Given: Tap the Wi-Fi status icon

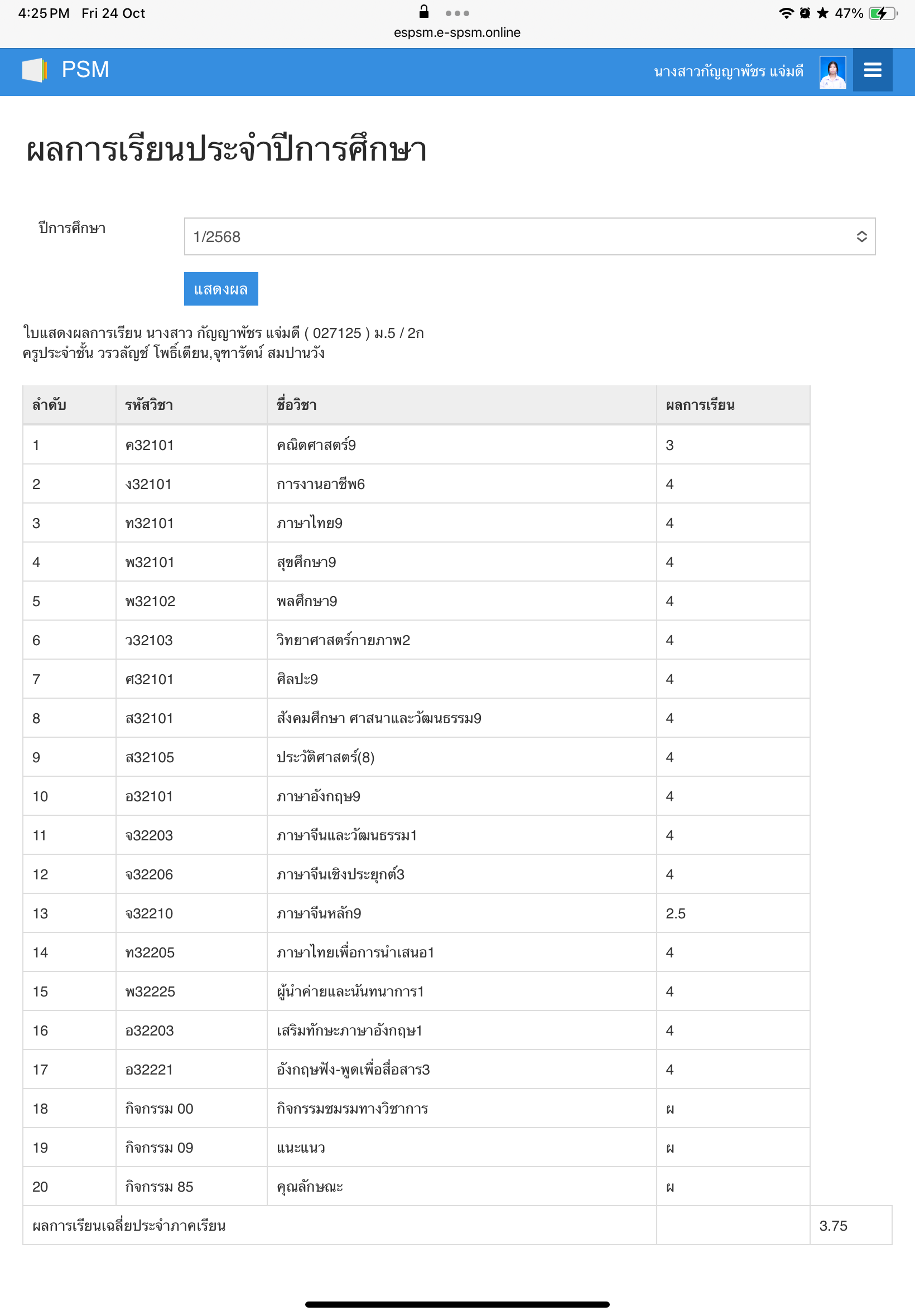Looking at the screenshot, I should (786, 13).
